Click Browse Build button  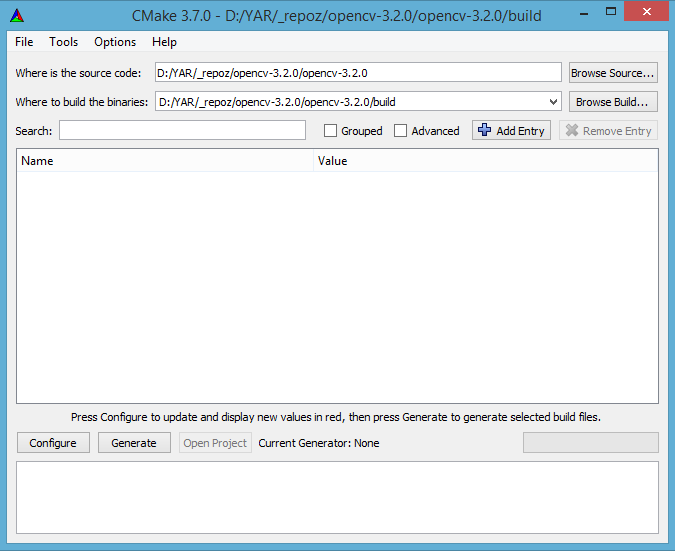(613, 102)
